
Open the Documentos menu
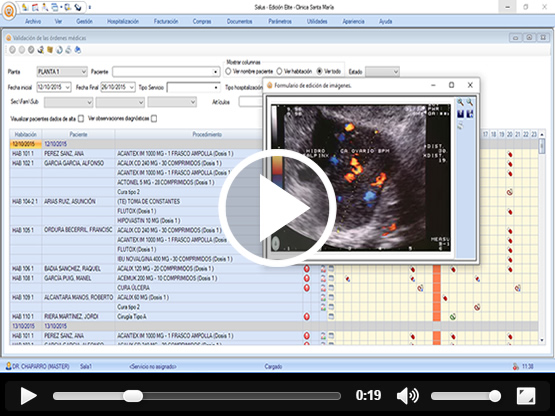pos(239,21)
